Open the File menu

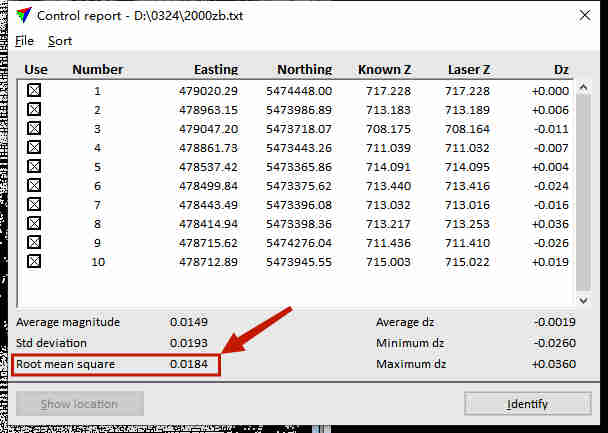point(25,41)
